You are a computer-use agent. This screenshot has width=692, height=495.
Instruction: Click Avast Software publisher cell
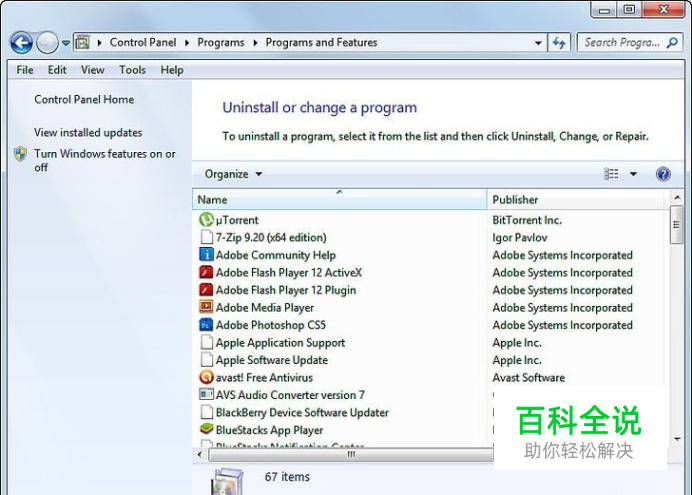(529, 378)
